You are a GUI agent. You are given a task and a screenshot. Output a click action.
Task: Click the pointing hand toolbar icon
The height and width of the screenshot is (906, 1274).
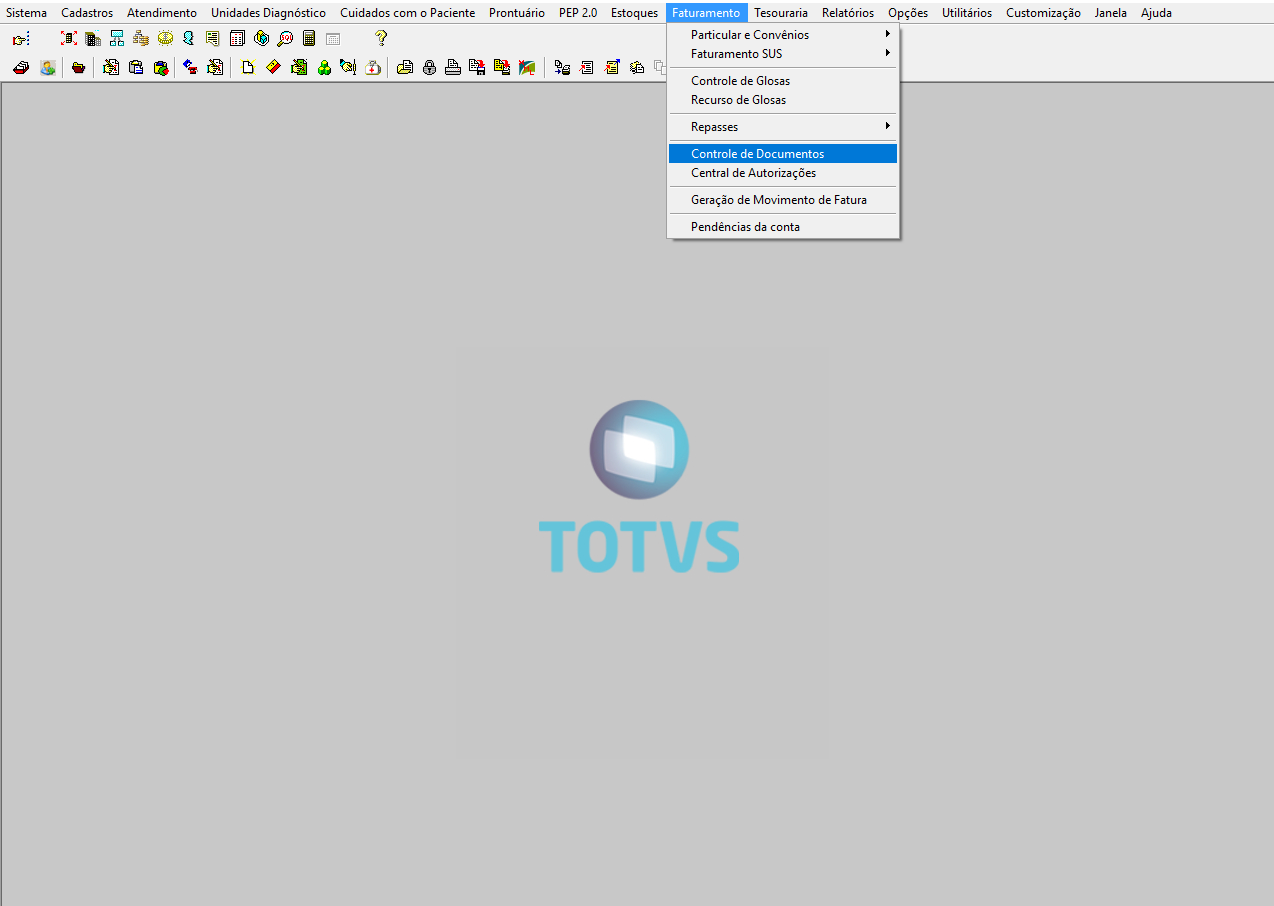pos(21,39)
